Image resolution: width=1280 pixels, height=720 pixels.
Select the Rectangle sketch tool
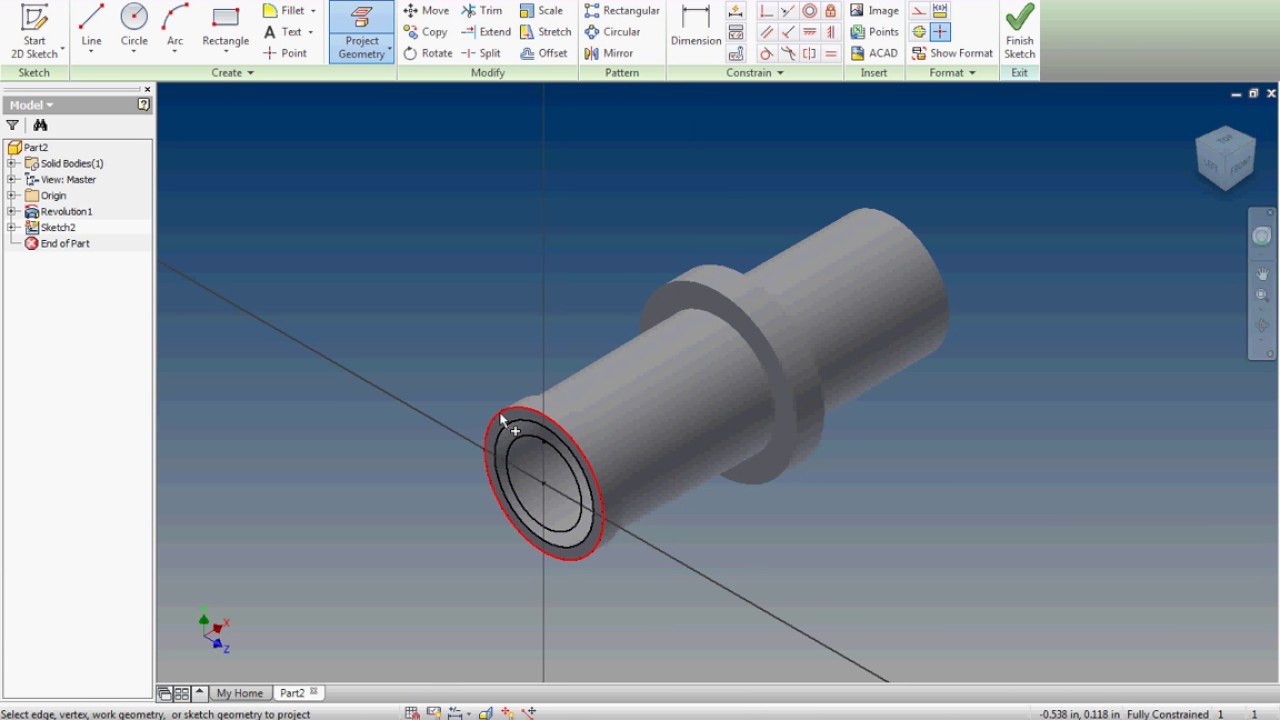(x=225, y=27)
